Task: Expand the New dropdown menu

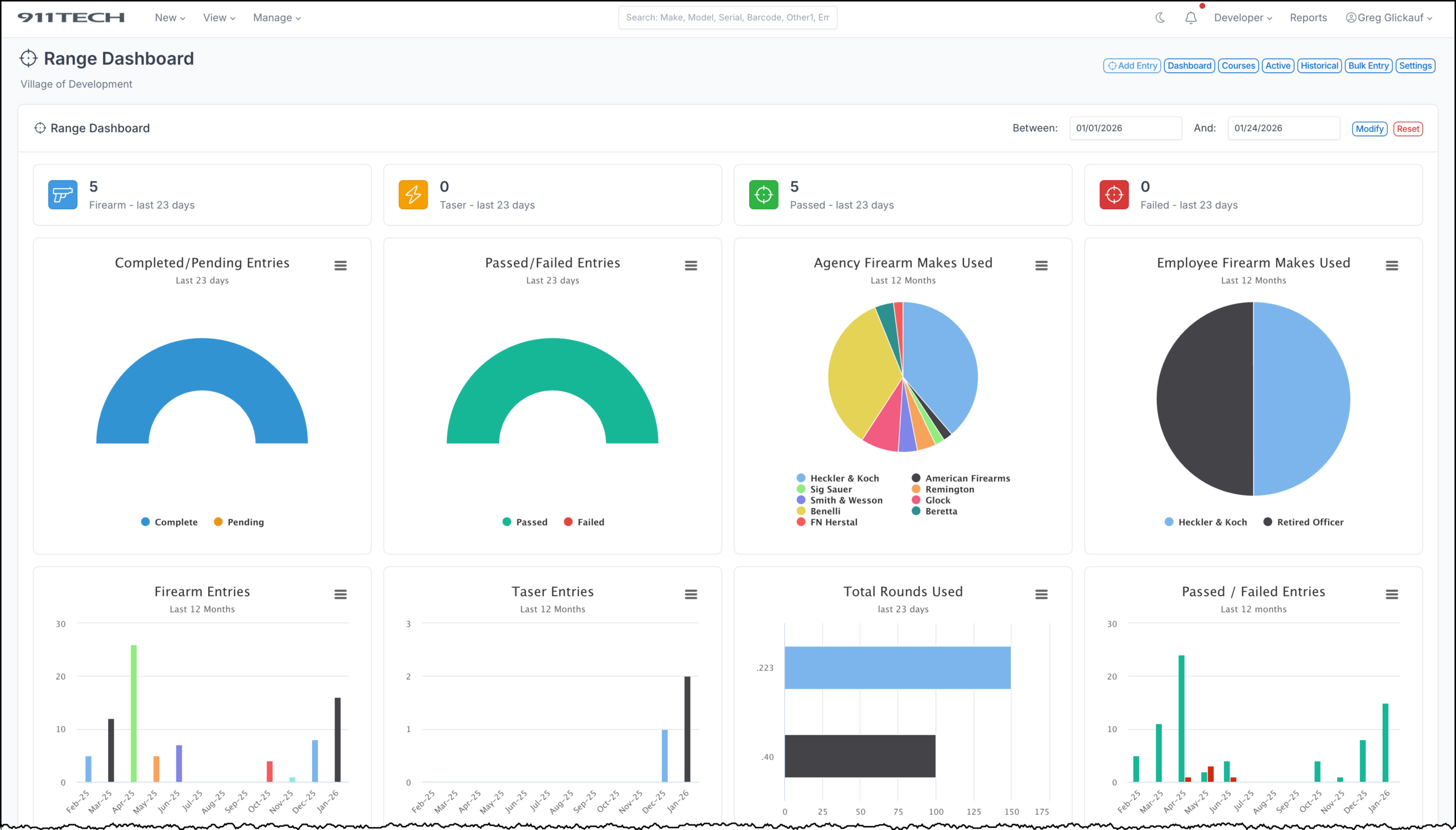Action: (169, 18)
